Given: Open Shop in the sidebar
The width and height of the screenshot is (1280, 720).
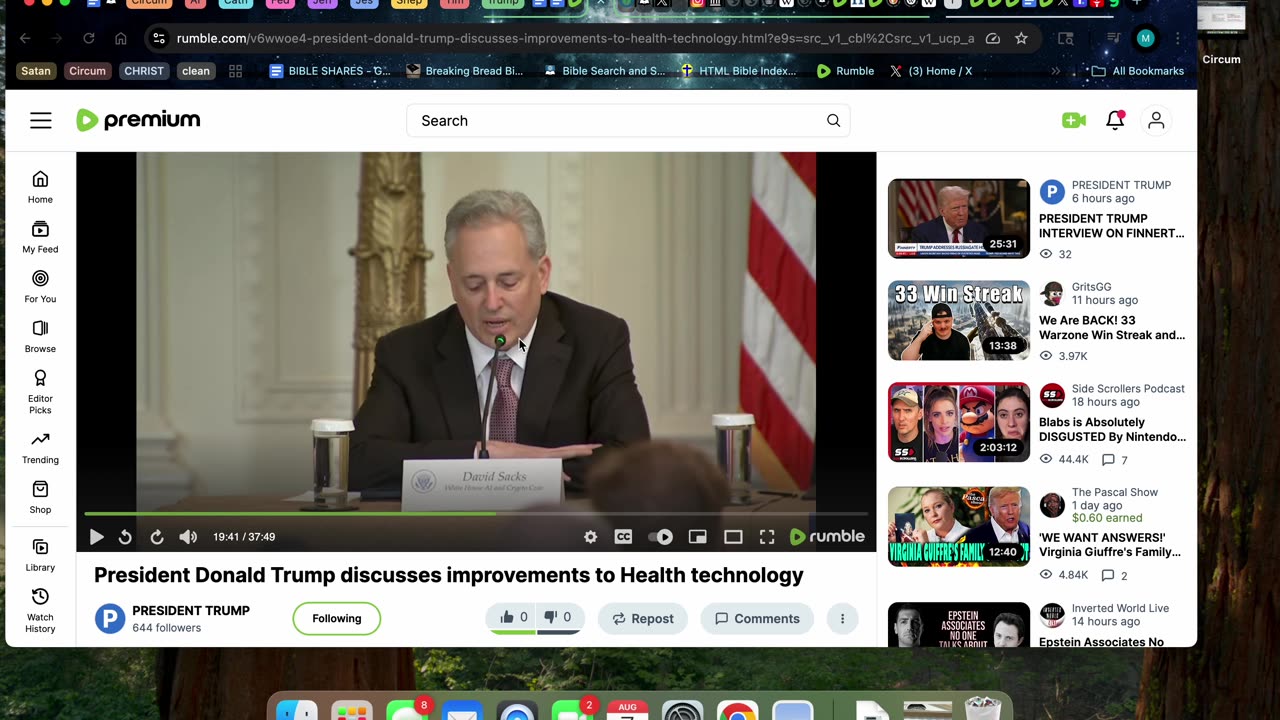Looking at the screenshot, I should pos(40,497).
